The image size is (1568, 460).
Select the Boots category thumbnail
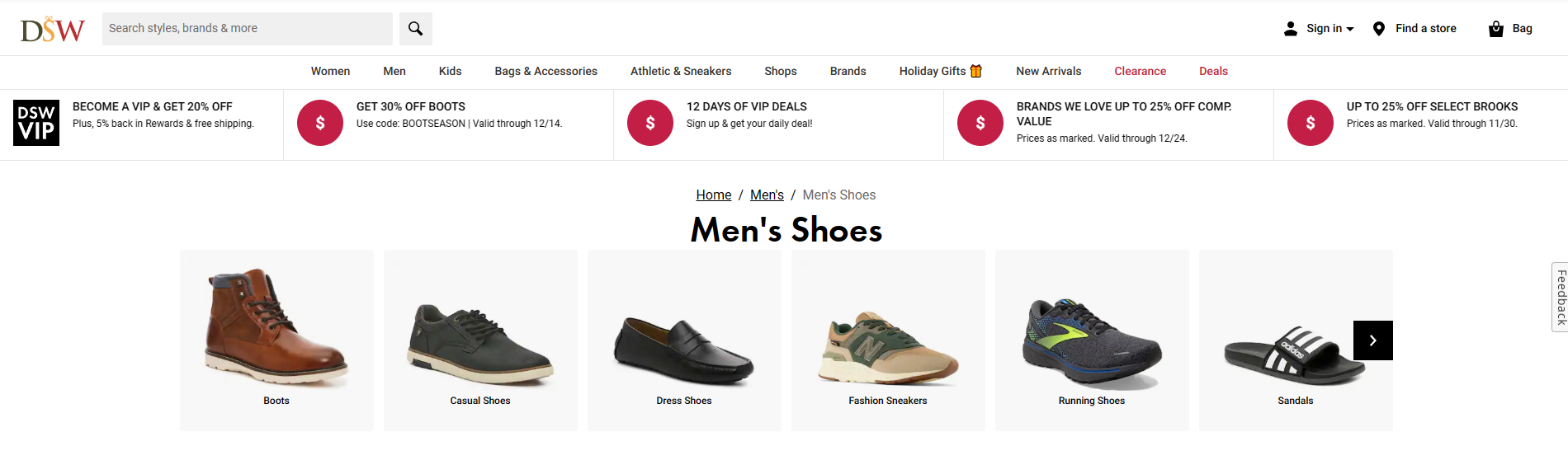coord(276,340)
